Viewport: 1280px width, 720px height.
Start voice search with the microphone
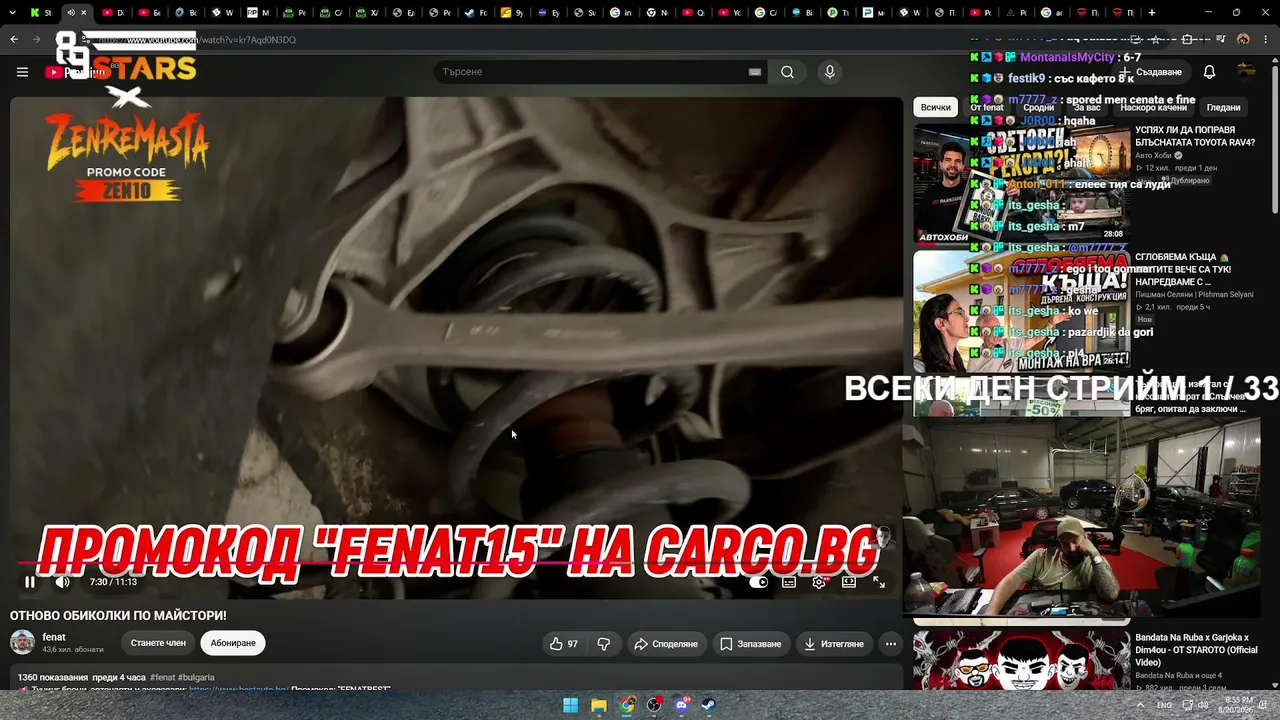point(829,72)
